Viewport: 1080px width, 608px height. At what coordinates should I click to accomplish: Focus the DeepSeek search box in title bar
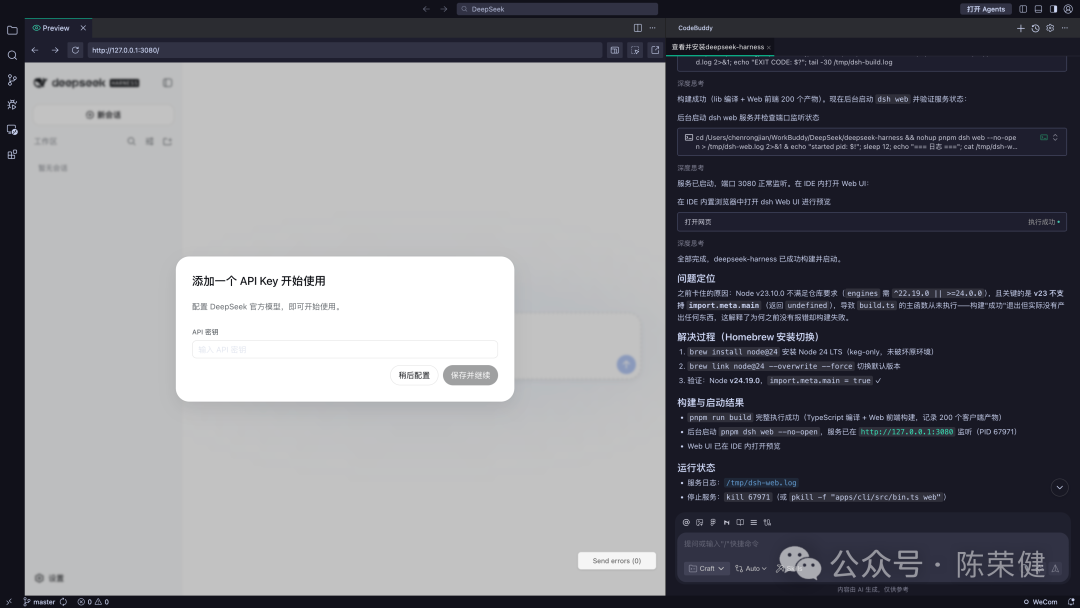[557, 9]
